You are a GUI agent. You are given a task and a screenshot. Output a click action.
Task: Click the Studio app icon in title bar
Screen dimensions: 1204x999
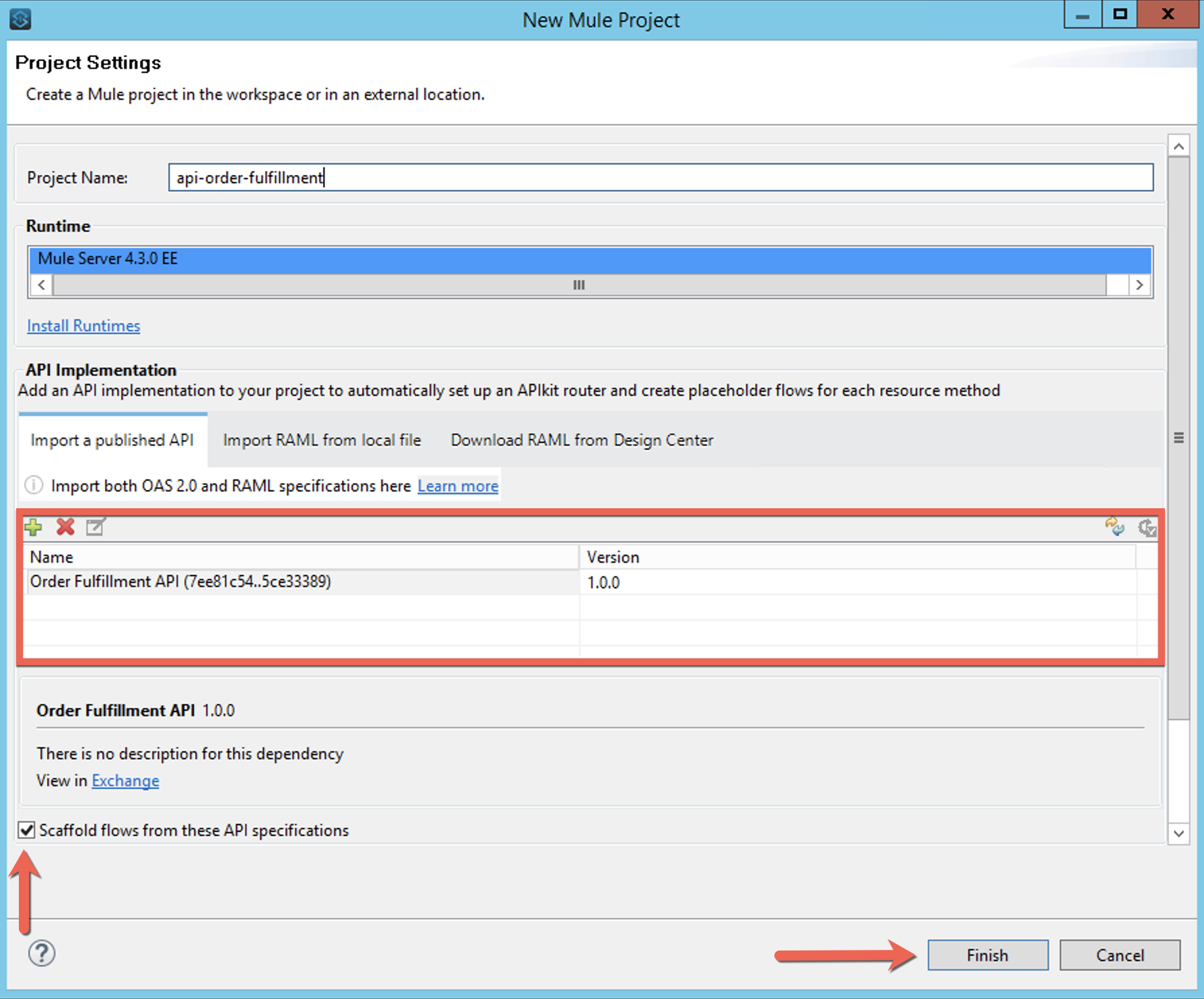(20, 19)
